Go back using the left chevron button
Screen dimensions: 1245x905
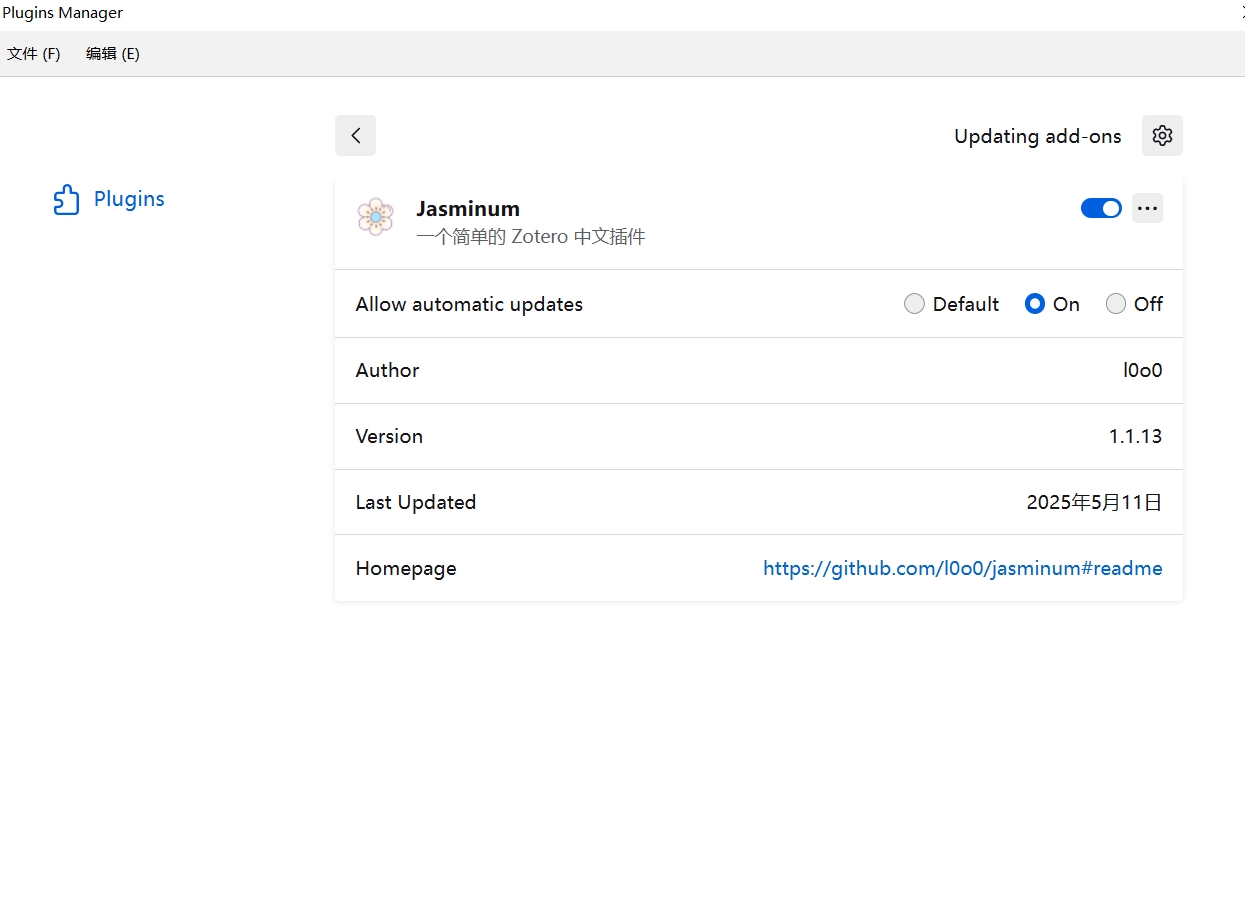pos(355,136)
